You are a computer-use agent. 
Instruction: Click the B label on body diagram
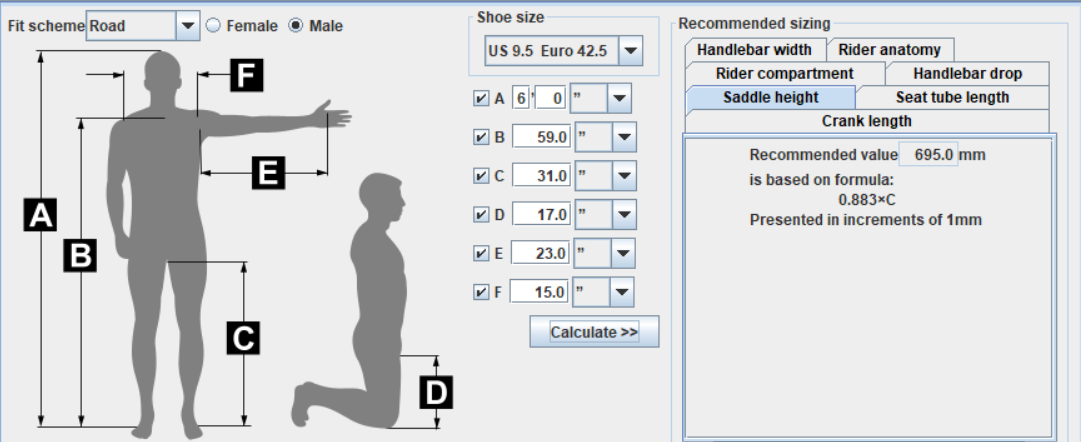(x=80, y=254)
